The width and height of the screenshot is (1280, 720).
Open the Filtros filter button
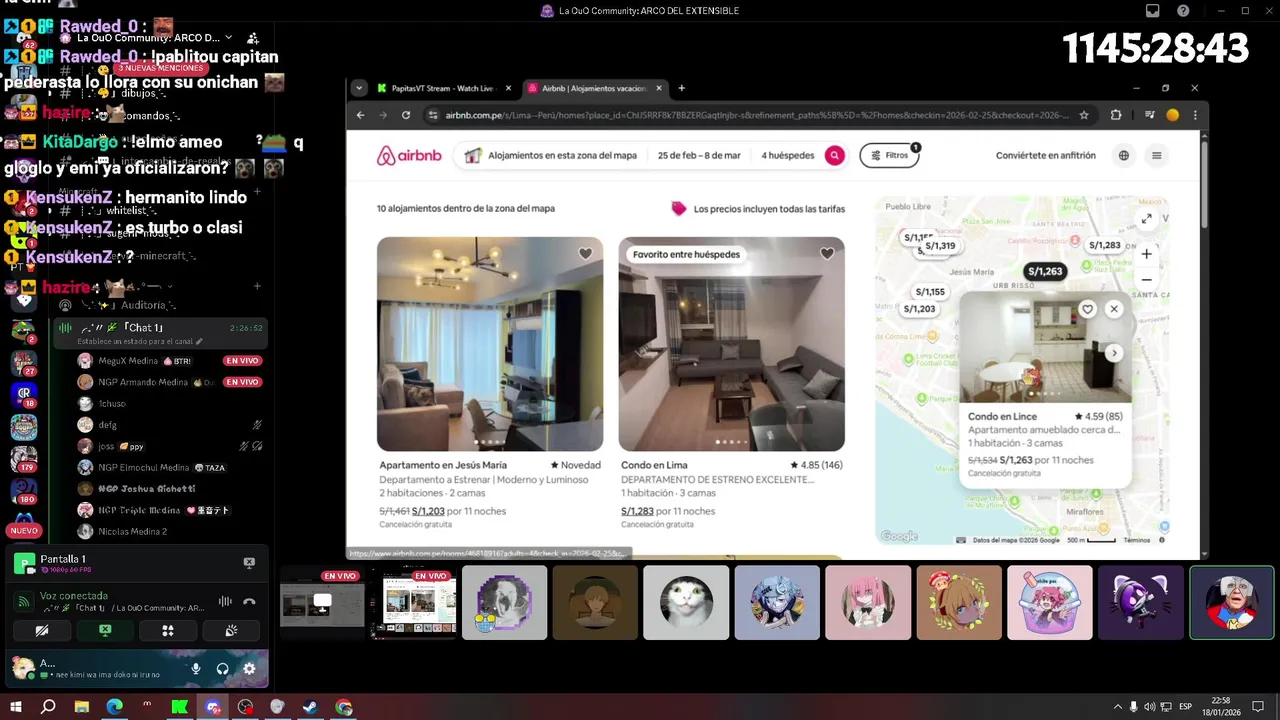click(889, 156)
